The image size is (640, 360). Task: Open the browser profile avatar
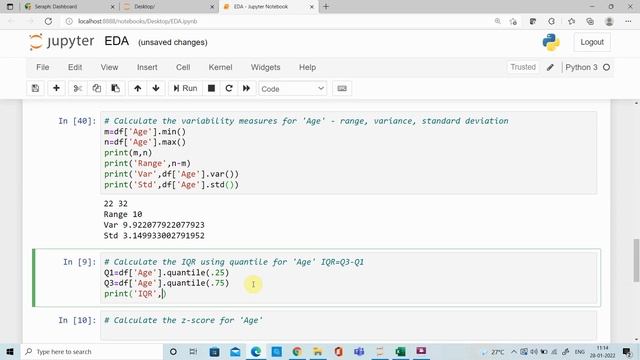[609, 21]
